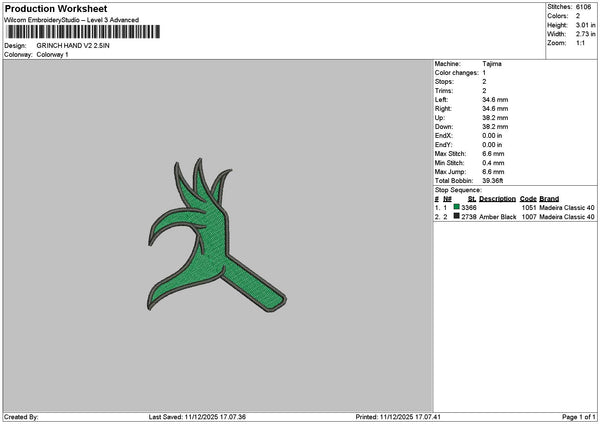Click the Max Jump value '6.6 mm'
Screen dimensions: 600x424
pyautogui.click(x=493, y=172)
